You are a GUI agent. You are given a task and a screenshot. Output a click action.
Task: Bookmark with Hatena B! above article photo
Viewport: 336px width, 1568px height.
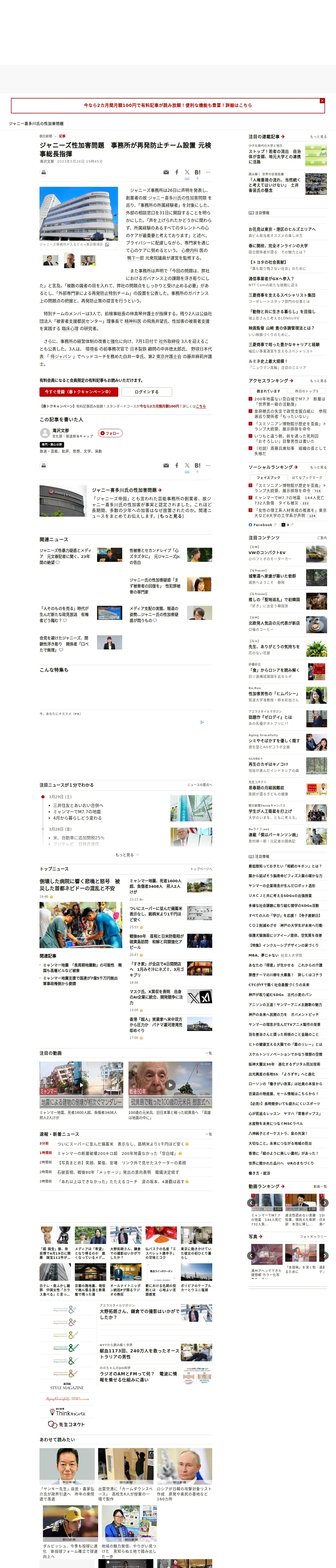click(198, 172)
